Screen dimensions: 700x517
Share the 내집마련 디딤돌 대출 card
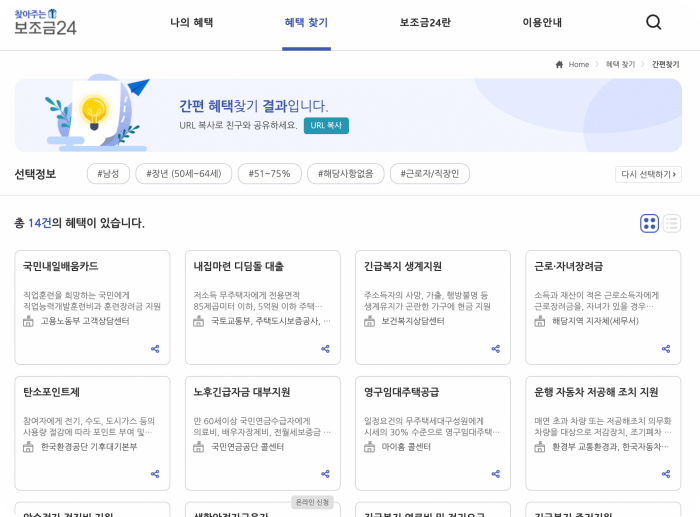[x=325, y=349]
